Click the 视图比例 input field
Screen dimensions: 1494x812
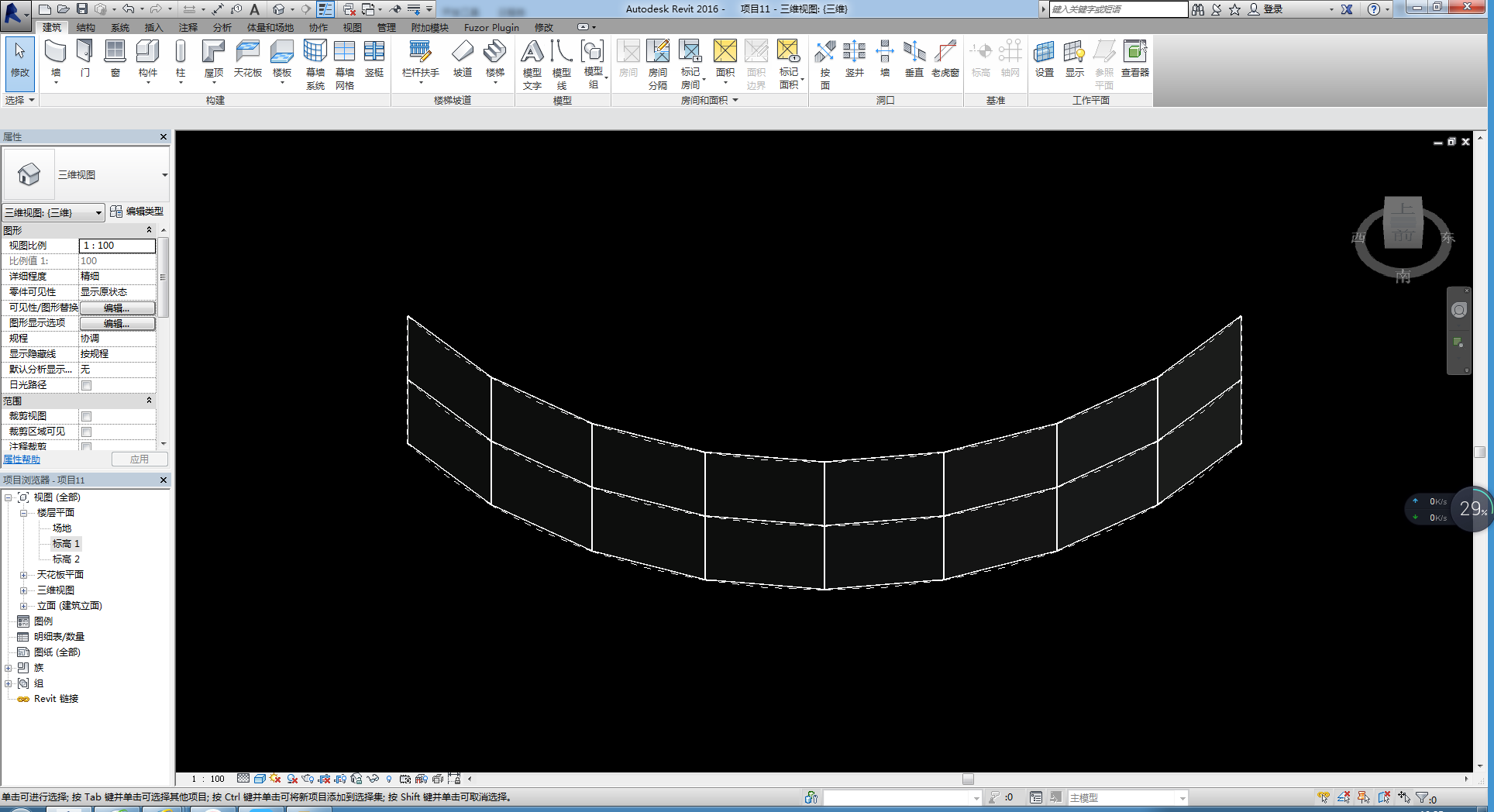117,246
